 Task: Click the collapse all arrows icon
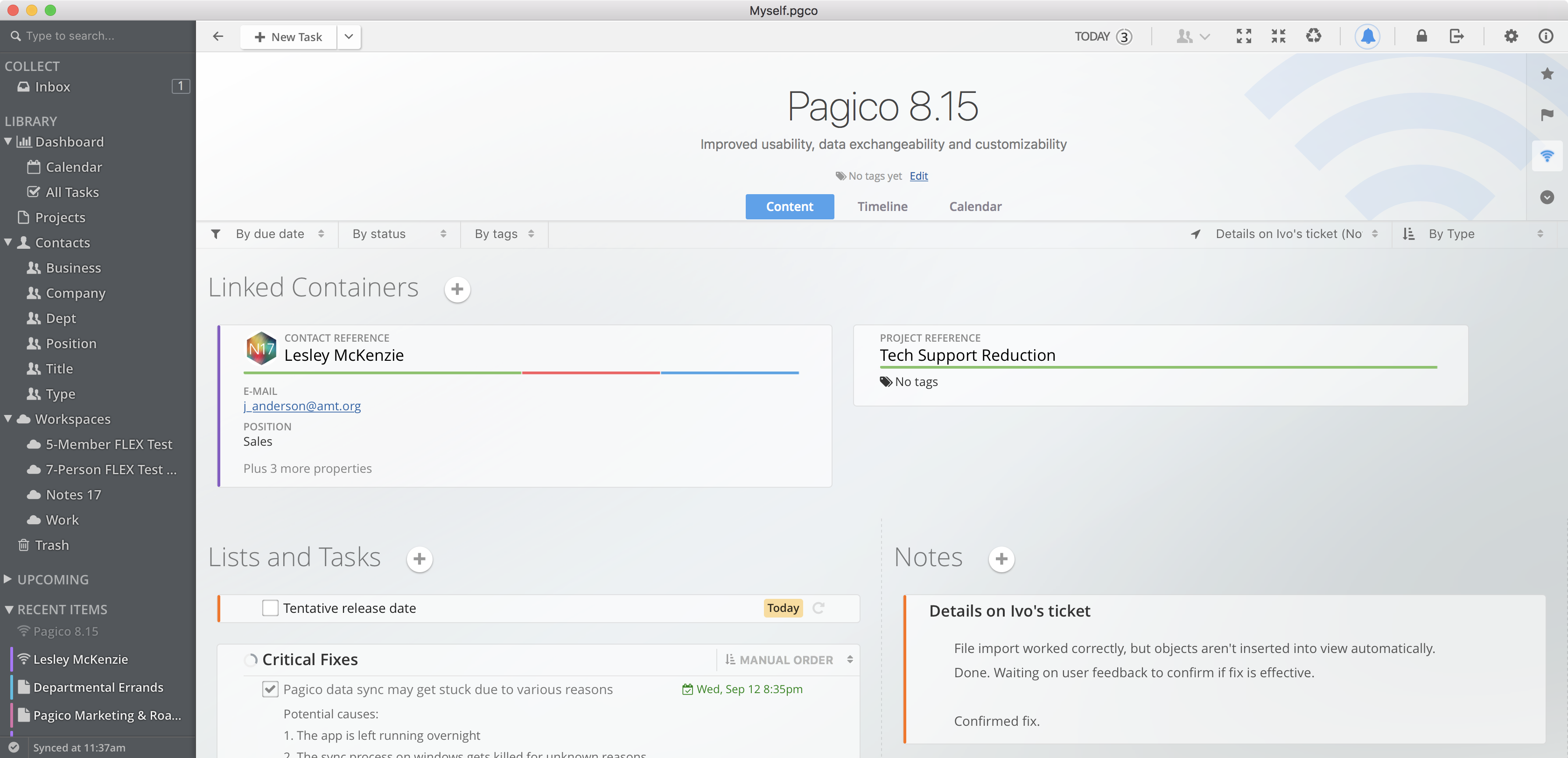1278,36
